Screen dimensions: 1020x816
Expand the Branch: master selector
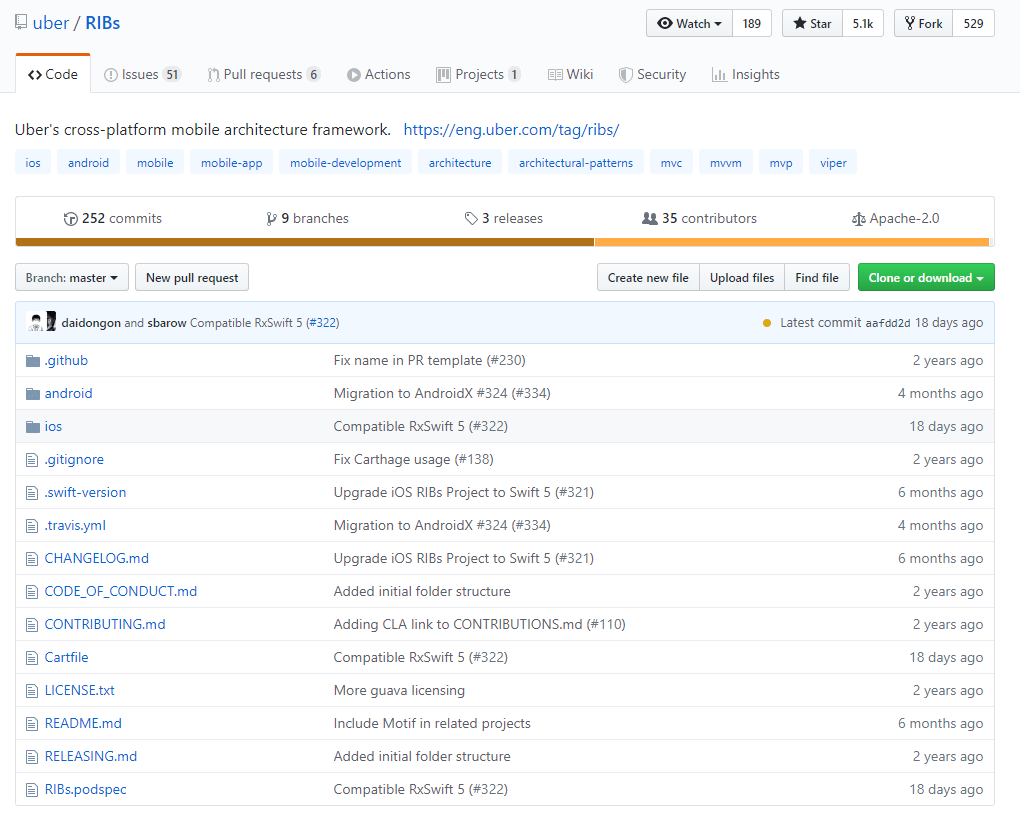coord(72,278)
